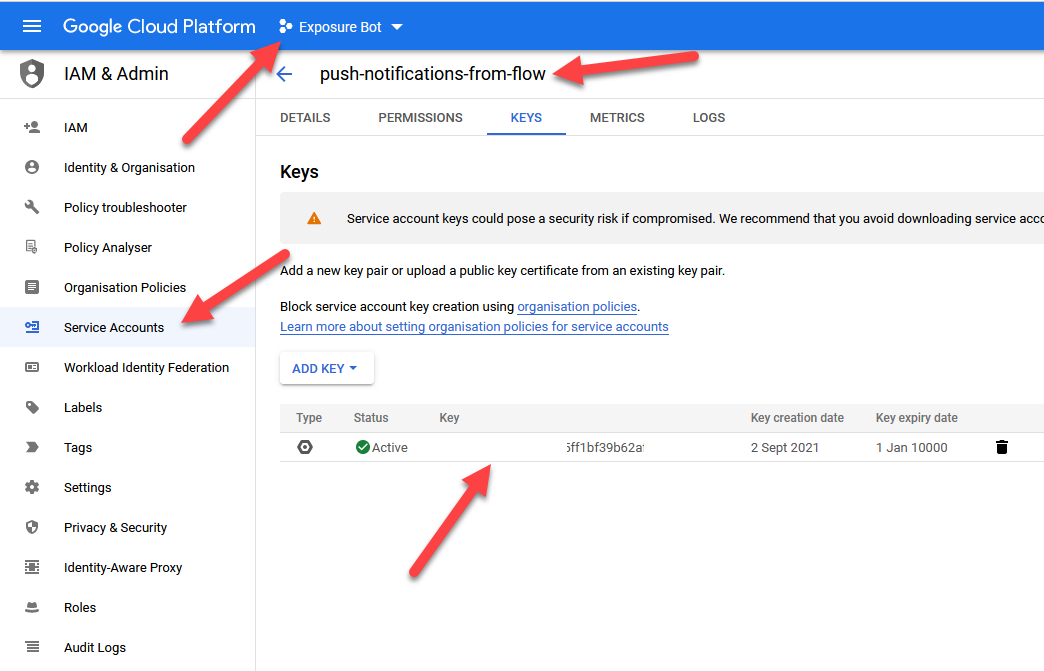1044x671 pixels.
Task: Click the back arrow beside push-notifications-from-flow
Action: [284, 74]
